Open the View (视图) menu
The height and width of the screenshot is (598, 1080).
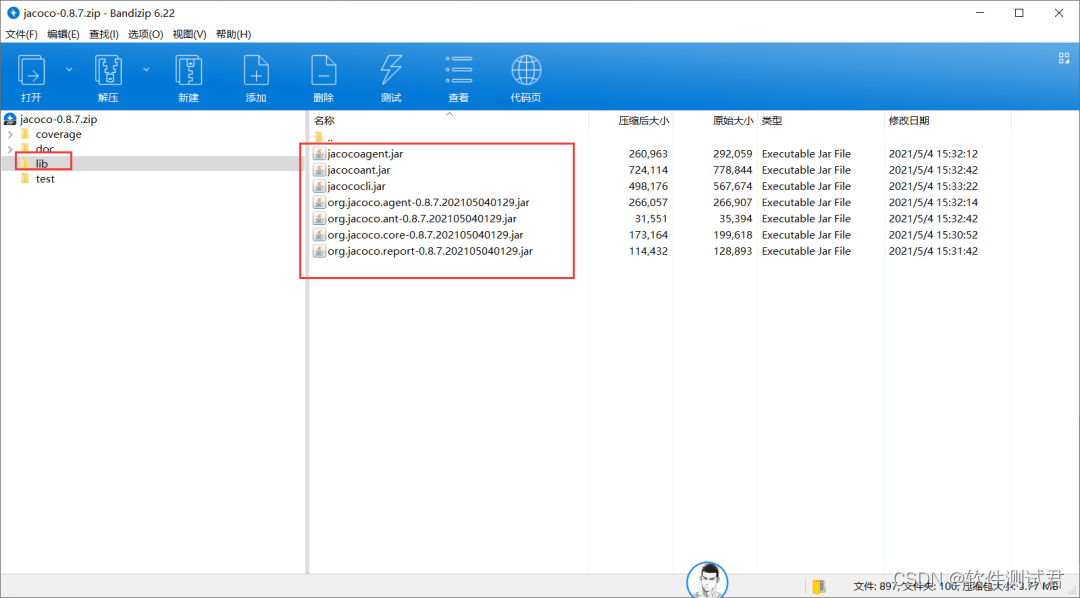tap(189, 34)
